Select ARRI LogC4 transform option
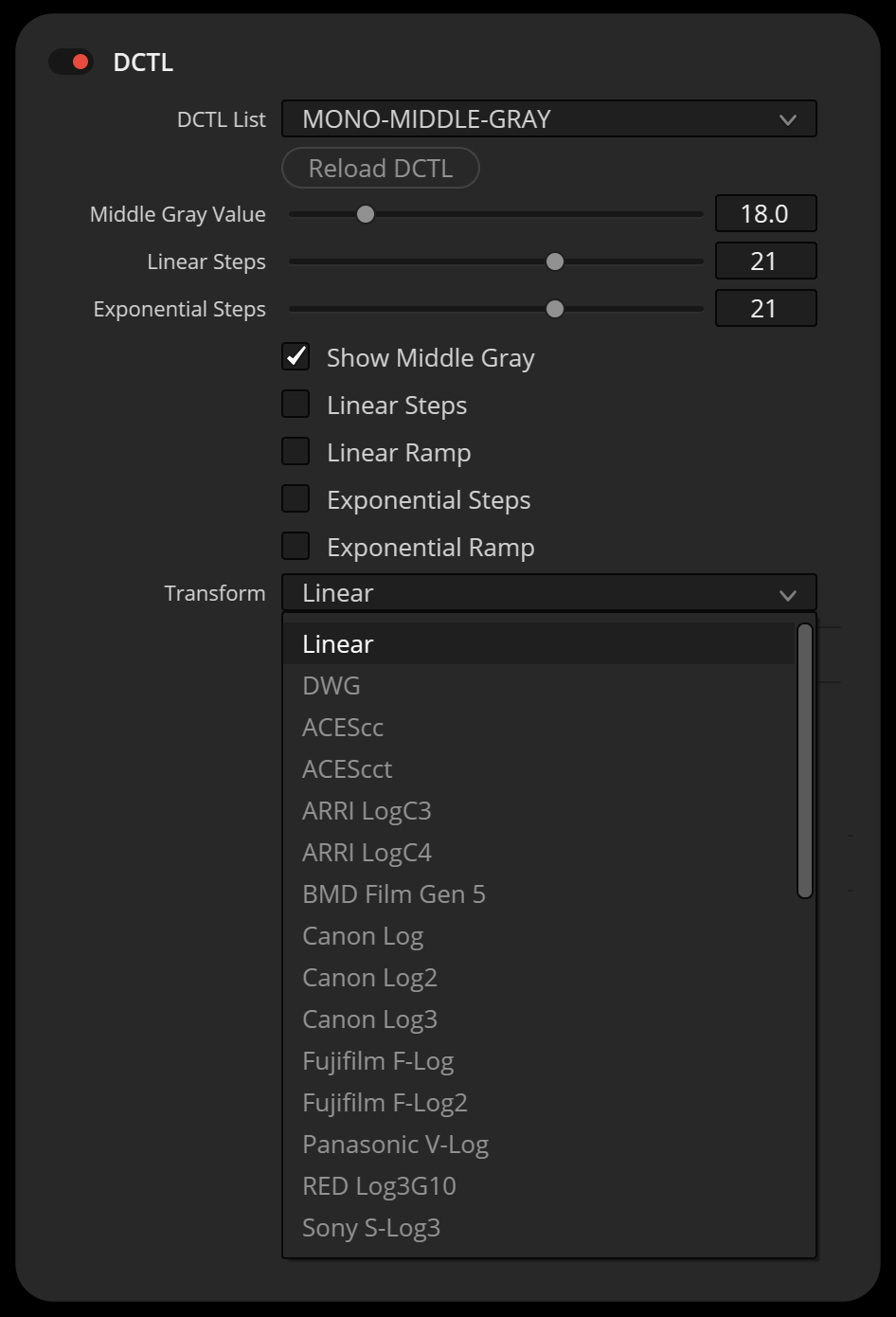 pyautogui.click(x=367, y=853)
